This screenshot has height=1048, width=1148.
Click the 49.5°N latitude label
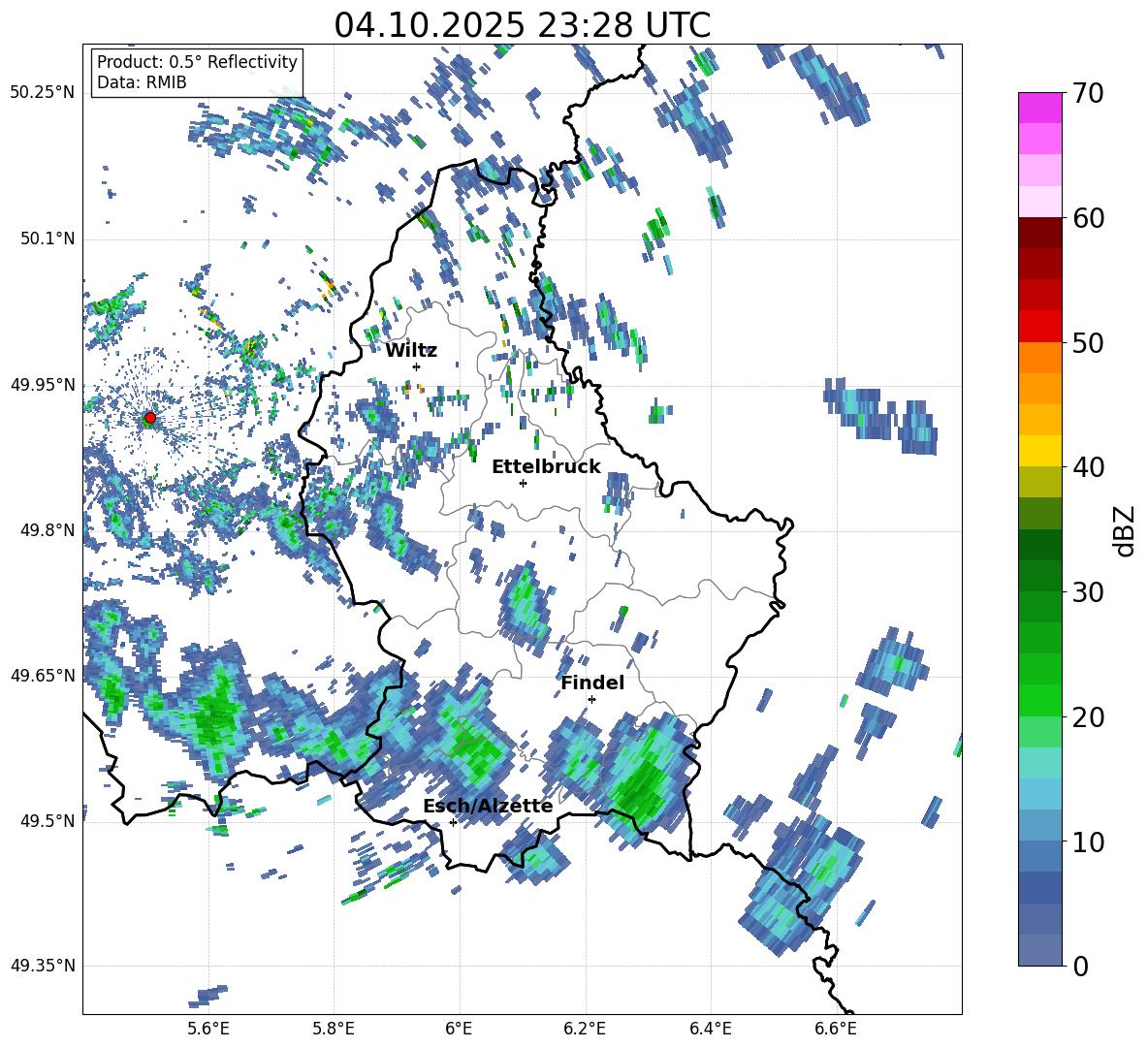click(47, 820)
